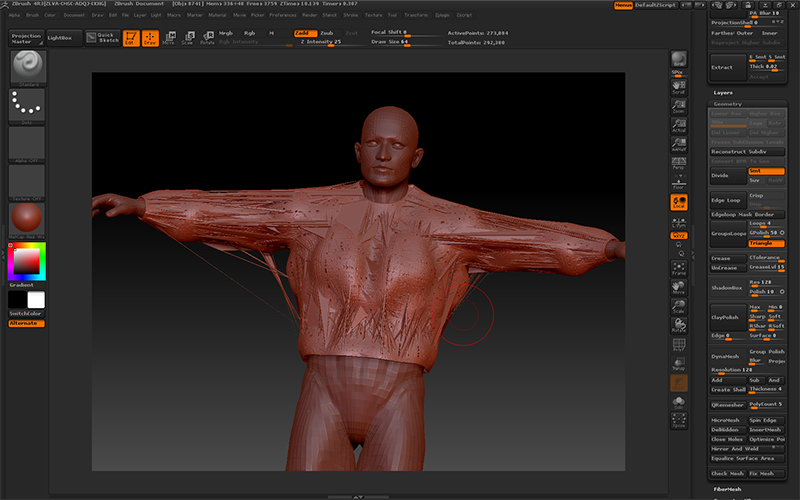Toggle Persp perspective icon

[x=679, y=163]
